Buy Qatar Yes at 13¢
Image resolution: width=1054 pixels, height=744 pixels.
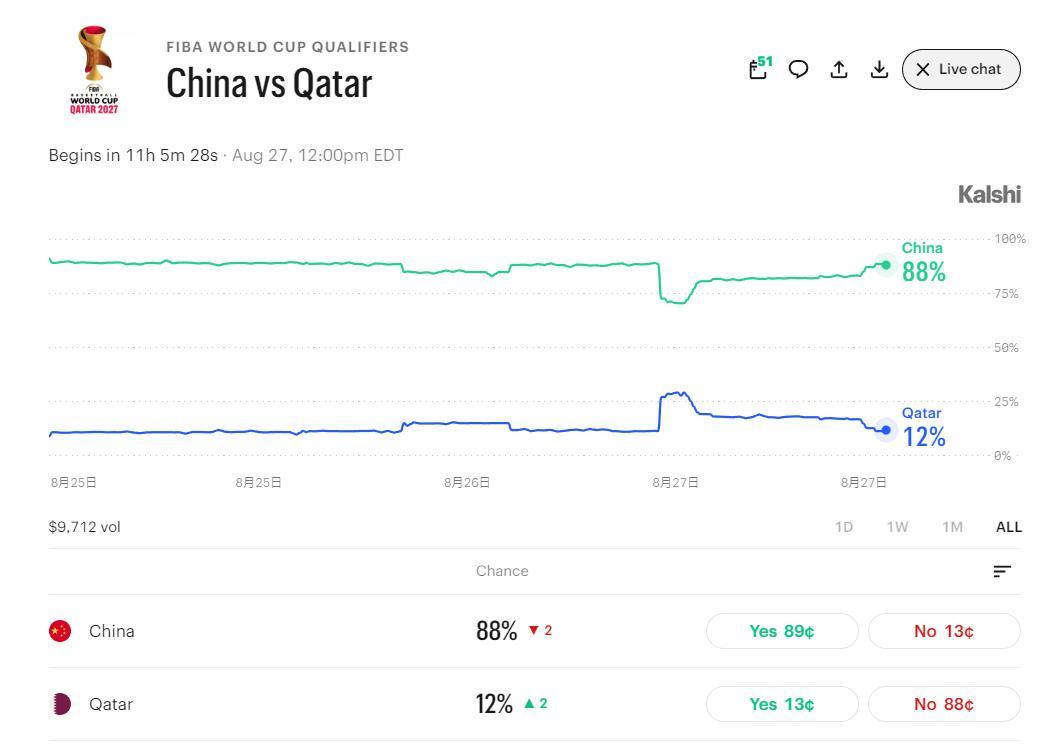(782, 704)
